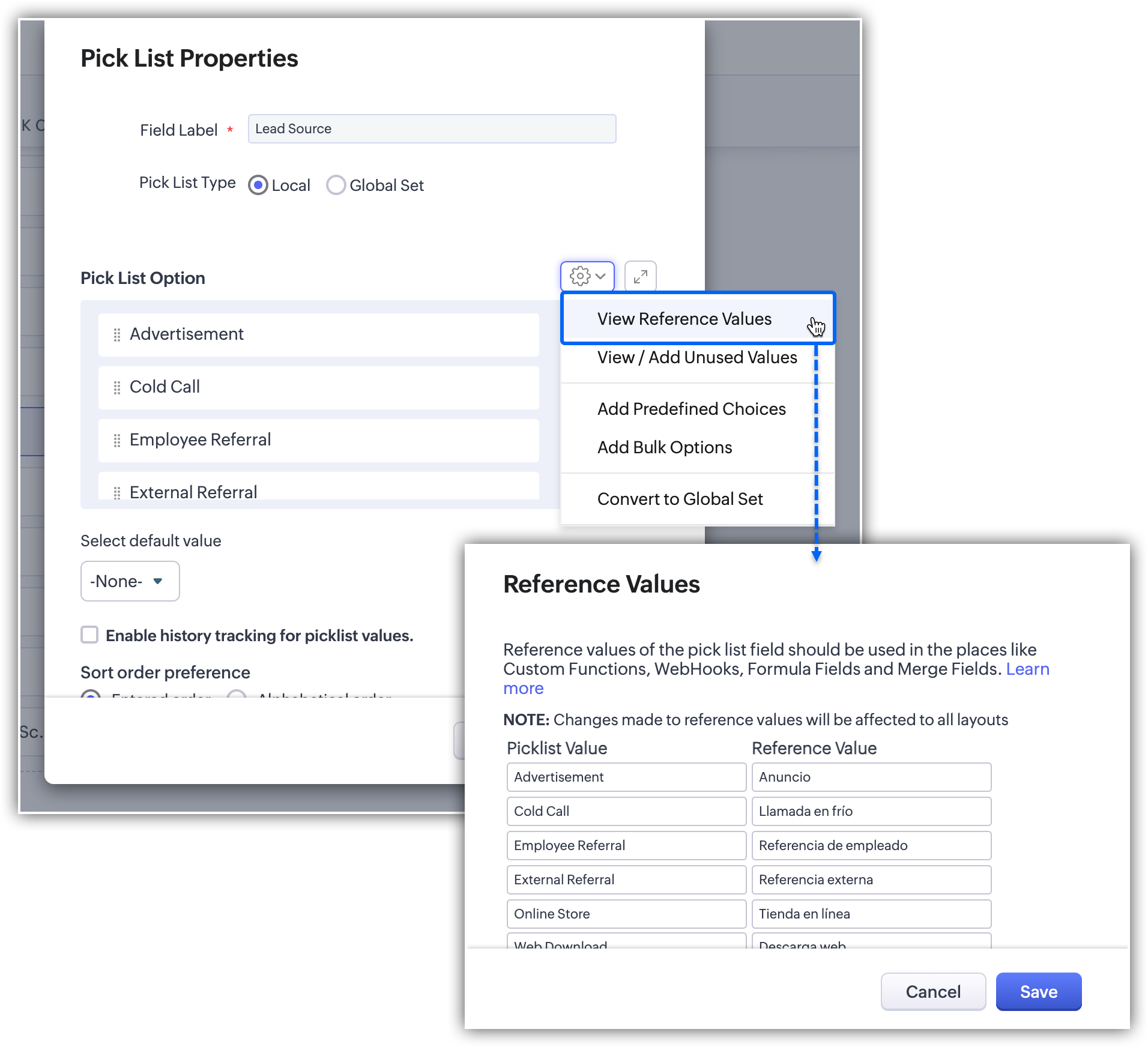The width and height of the screenshot is (1148, 1047).
Task: Select the Local radio button
Action: (x=258, y=185)
